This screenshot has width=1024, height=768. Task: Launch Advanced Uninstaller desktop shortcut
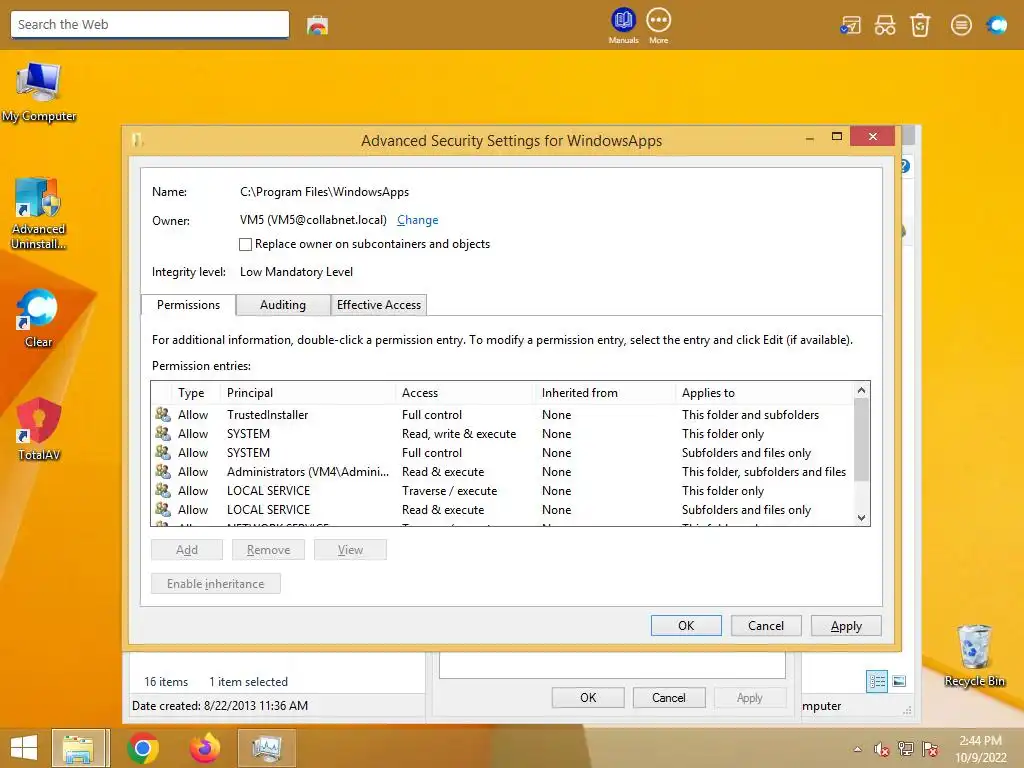(39, 214)
